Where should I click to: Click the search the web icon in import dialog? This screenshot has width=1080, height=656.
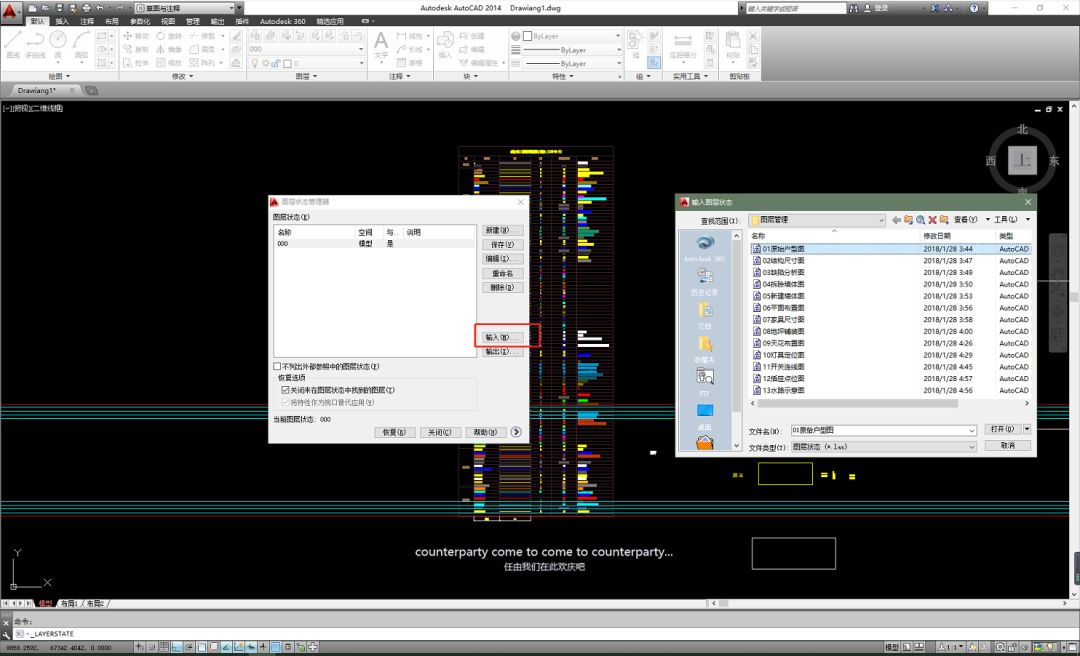coord(920,220)
